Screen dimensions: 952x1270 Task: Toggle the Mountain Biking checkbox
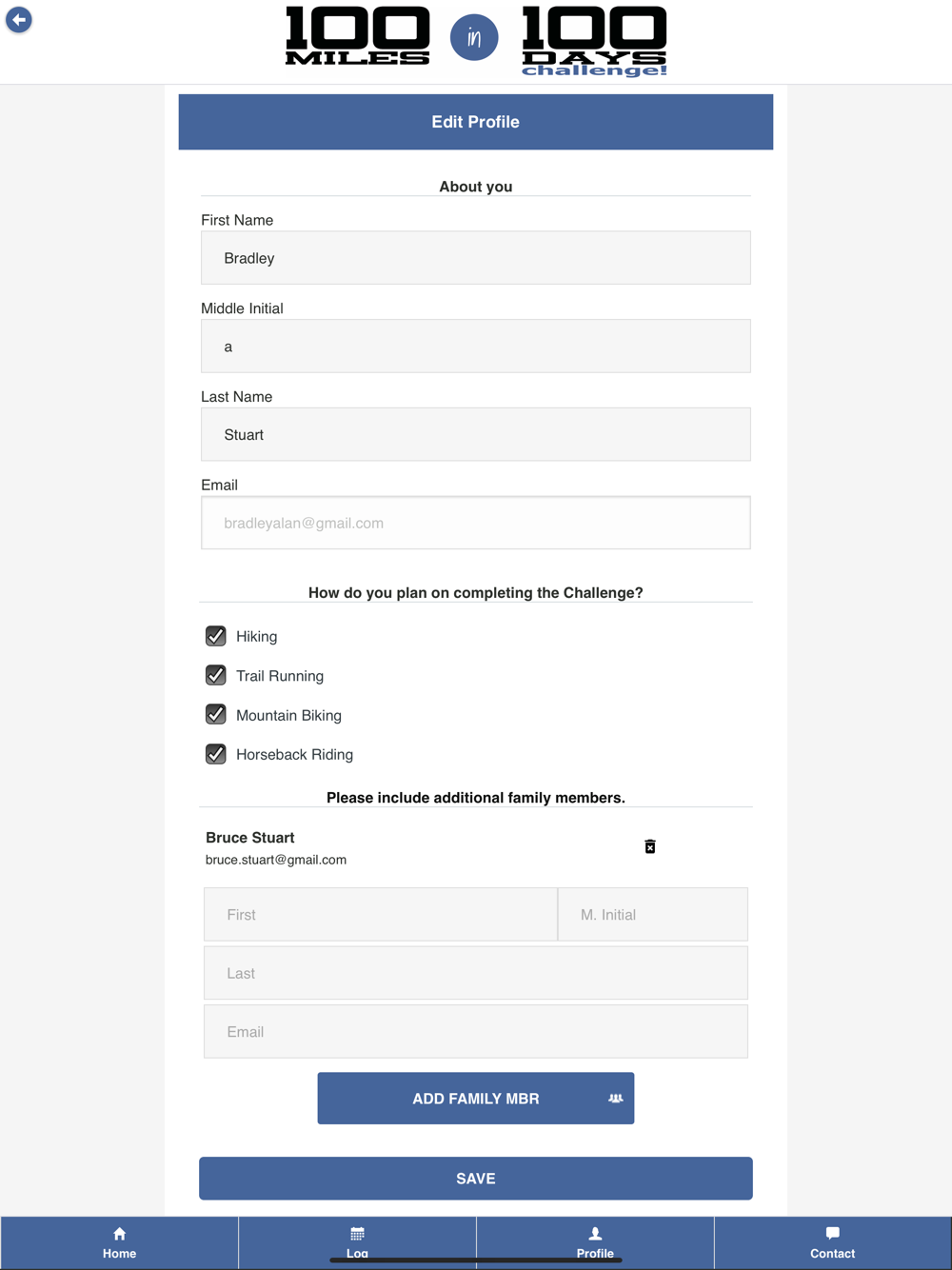tap(216, 715)
